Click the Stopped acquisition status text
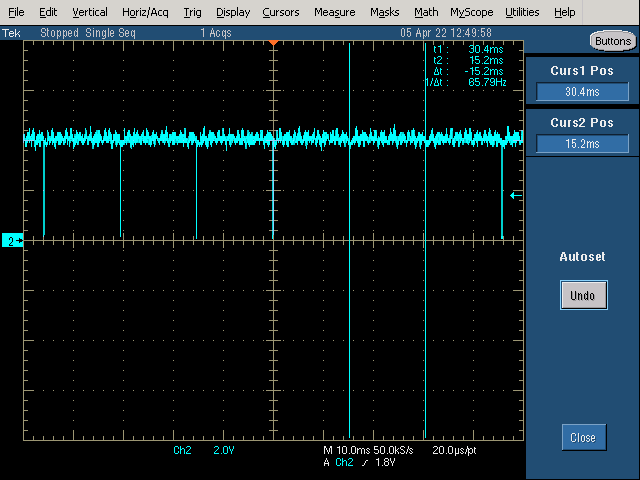The height and width of the screenshot is (480, 640). pyautogui.click(x=59, y=33)
